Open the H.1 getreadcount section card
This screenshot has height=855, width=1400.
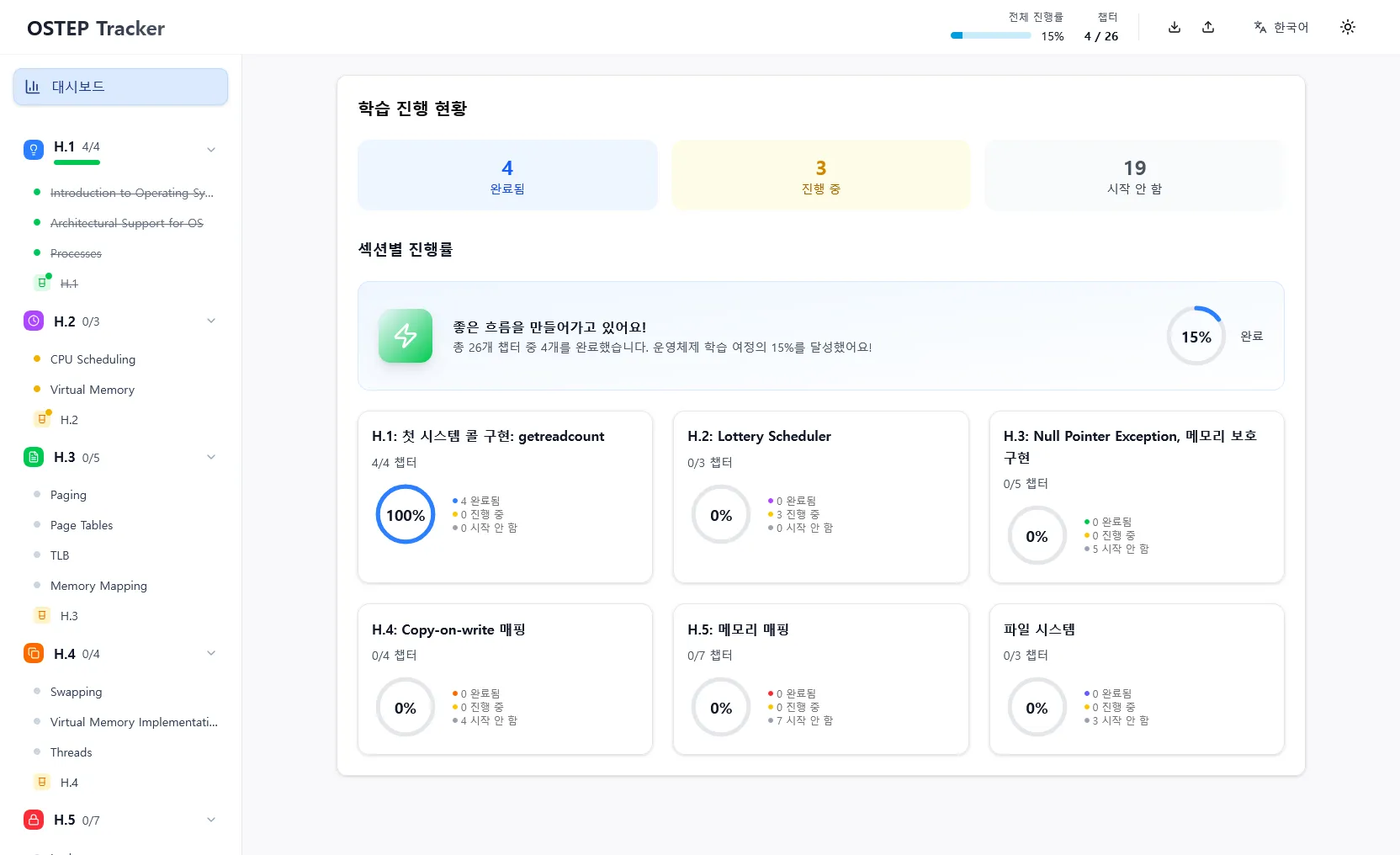click(x=505, y=497)
